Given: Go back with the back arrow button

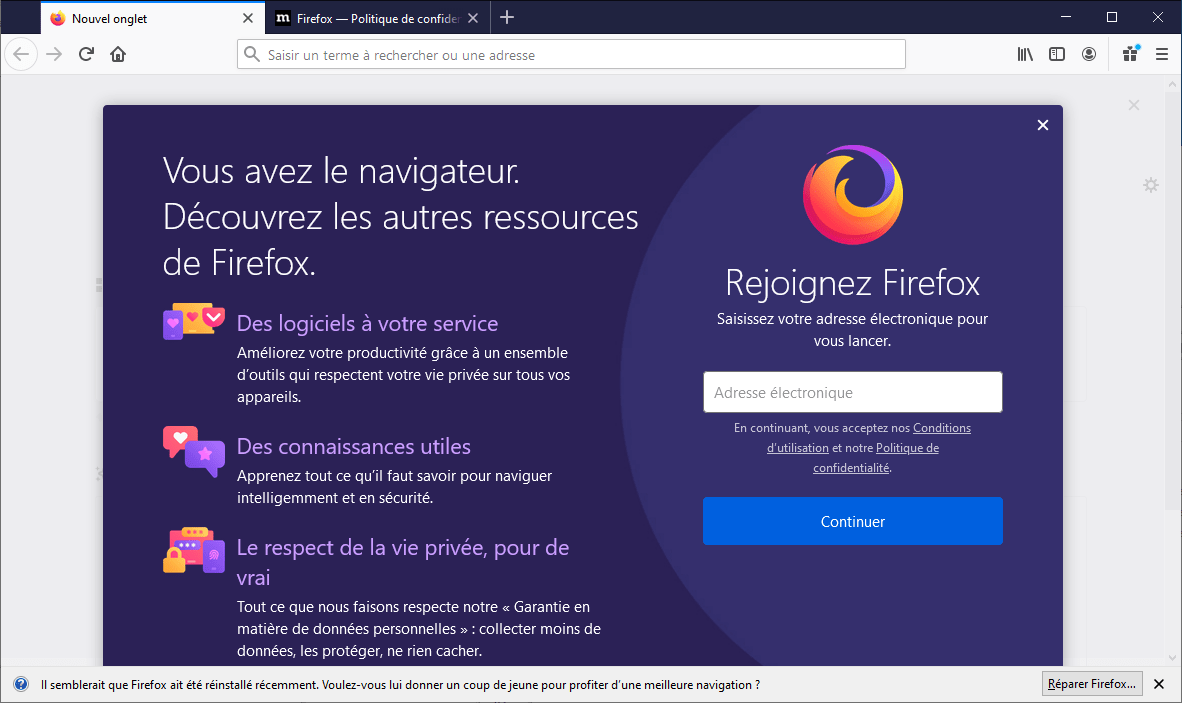Looking at the screenshot, I should (x=21, y=54).
